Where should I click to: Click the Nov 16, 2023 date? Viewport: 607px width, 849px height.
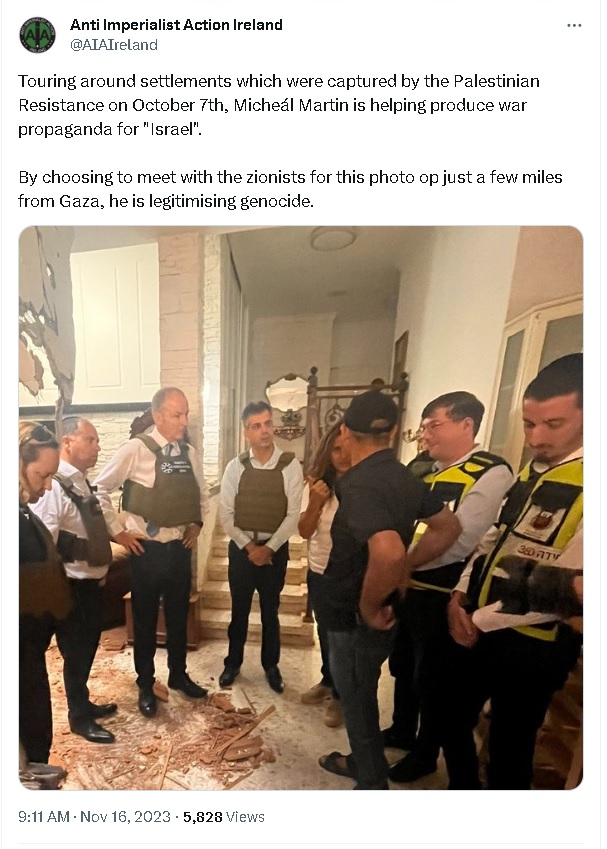pyautogui.click(x=125, y=817)
